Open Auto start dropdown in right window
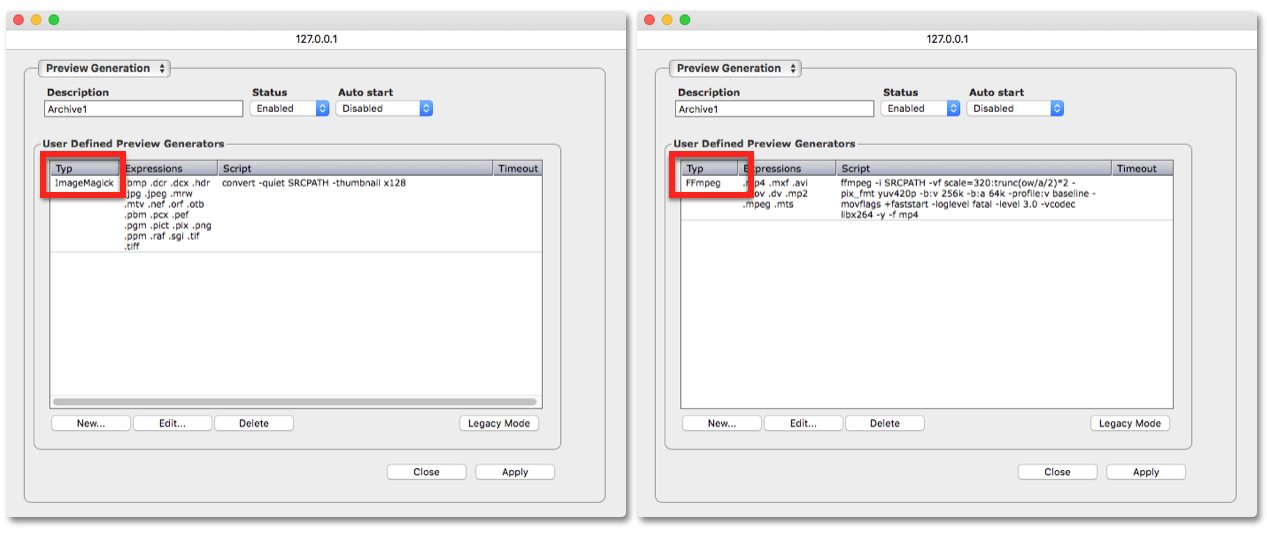This screenshot has height=535, width=1267. pos(1015,108)
